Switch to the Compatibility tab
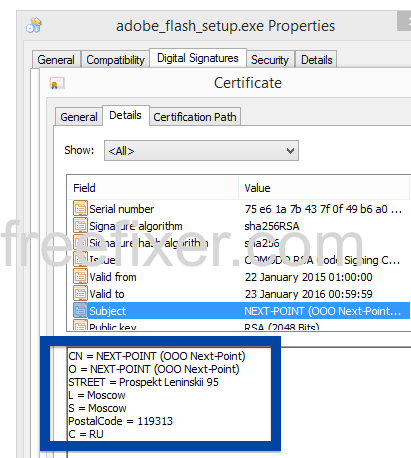 115,60
